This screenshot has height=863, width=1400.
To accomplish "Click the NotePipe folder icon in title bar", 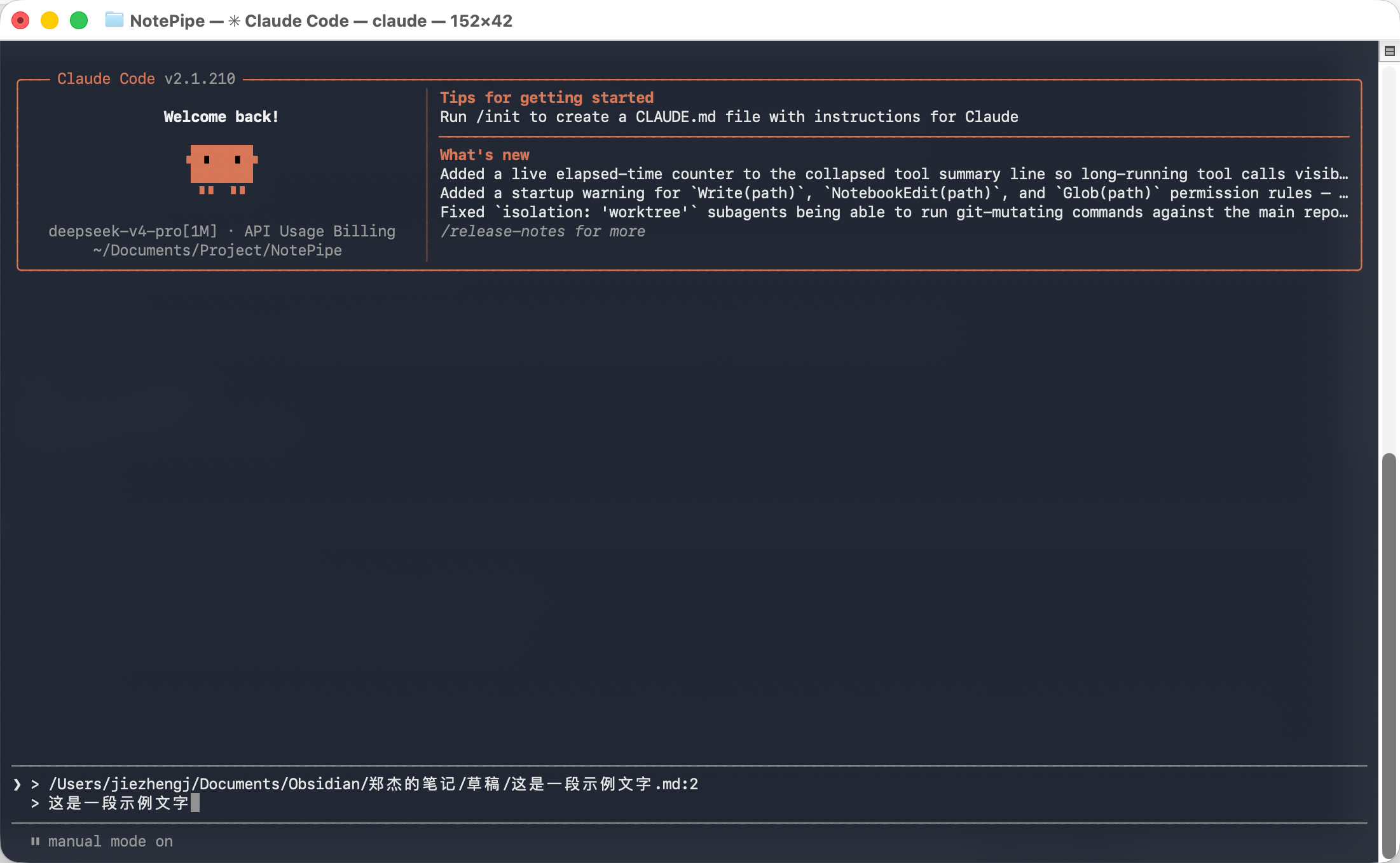I will 114,20.
